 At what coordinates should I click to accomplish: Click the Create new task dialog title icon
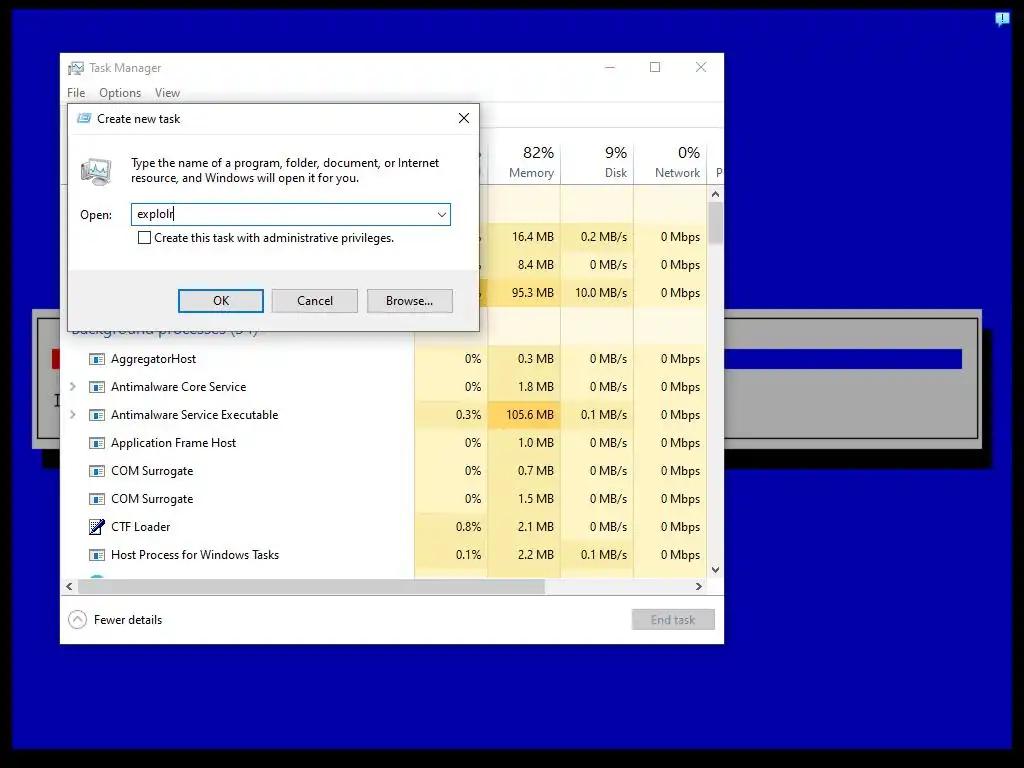[84, 118]
